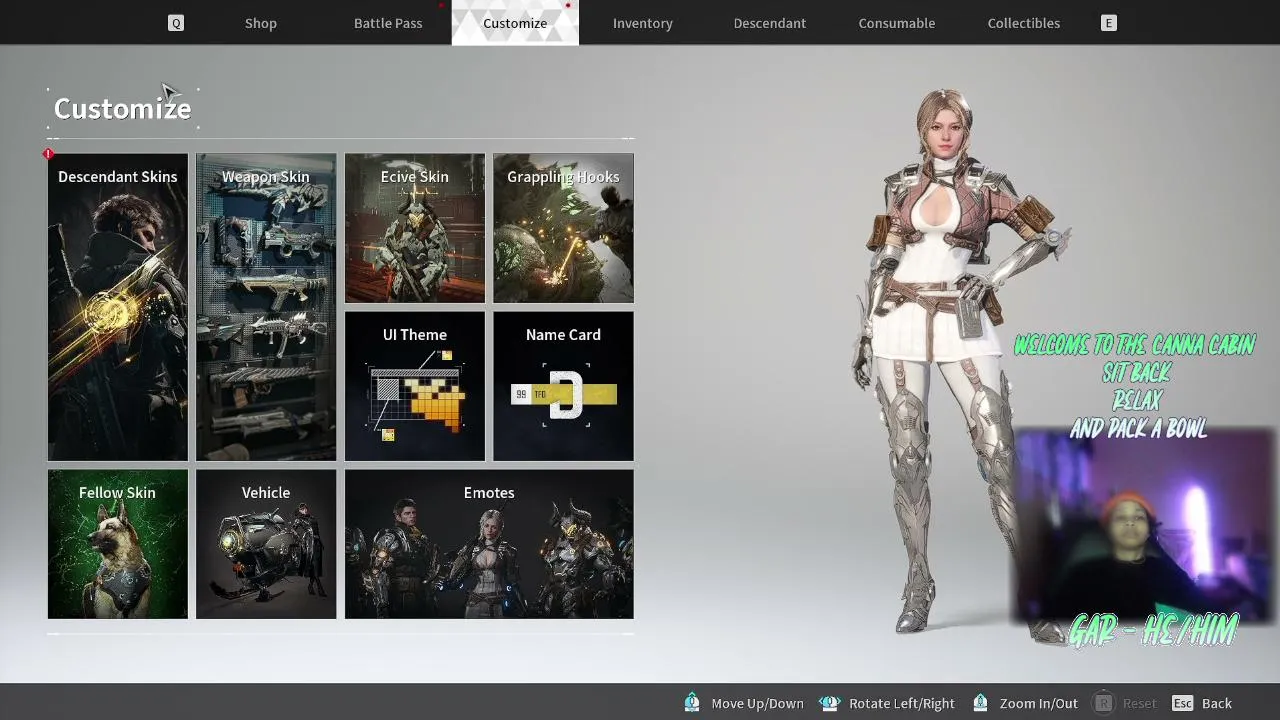Image resolution: width=1280 pixels, height=720 pixels.
Task: Click the Esc key icon
Action: 1183,703
